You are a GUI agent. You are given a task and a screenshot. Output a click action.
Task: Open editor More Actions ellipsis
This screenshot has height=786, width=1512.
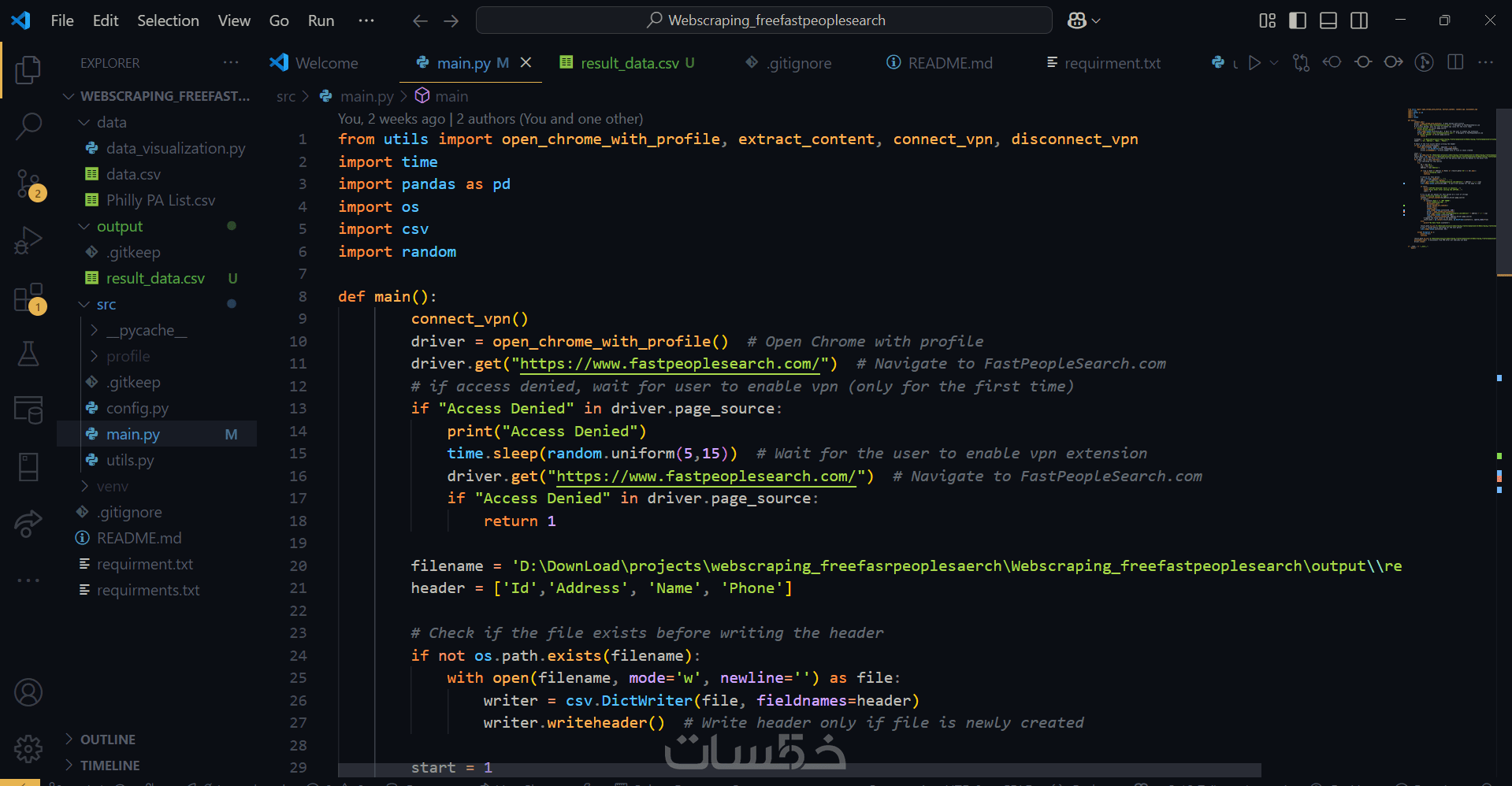pos(1486,62)
